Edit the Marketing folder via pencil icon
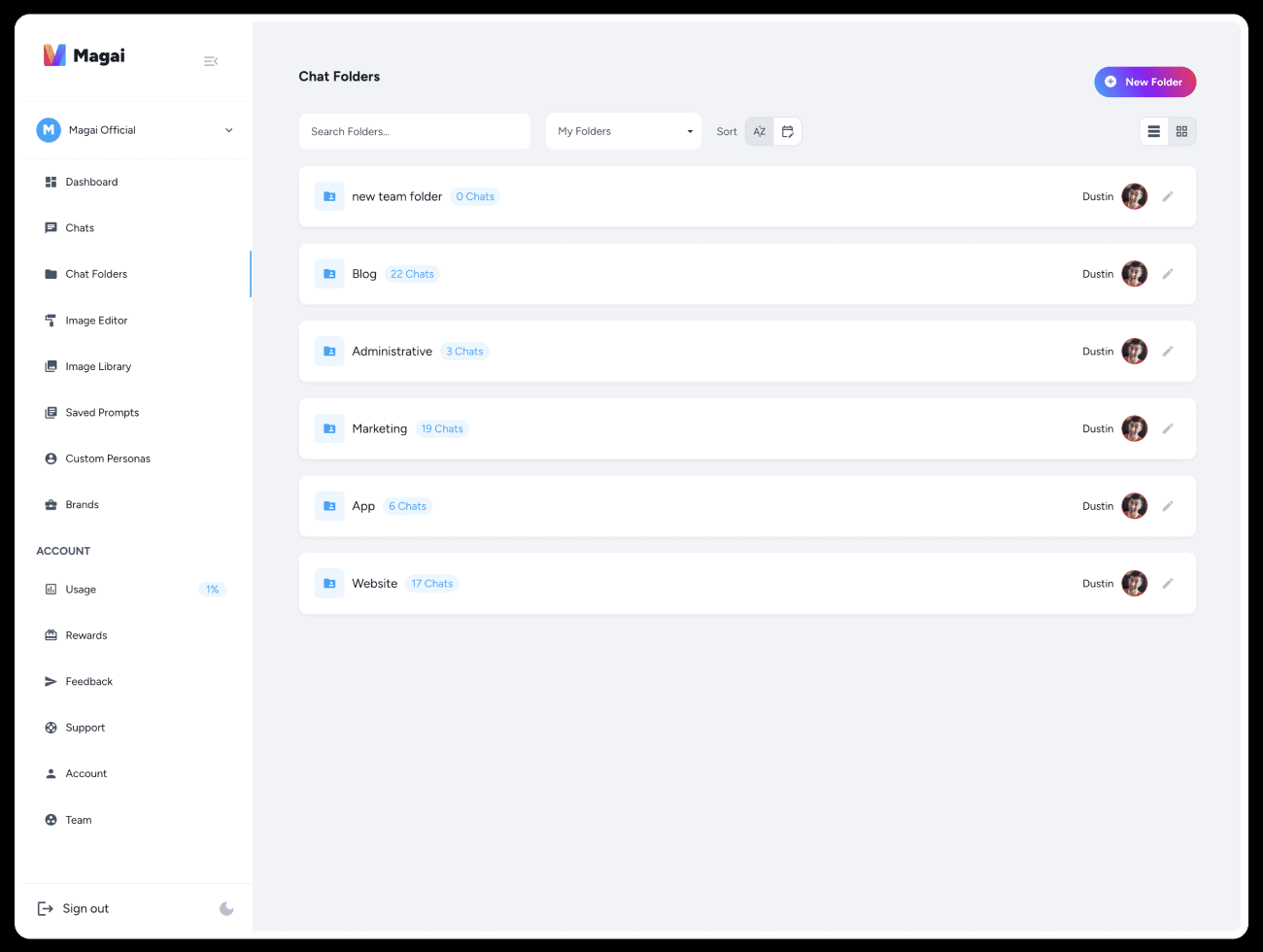The image size is (1263, 952). 1168,428
